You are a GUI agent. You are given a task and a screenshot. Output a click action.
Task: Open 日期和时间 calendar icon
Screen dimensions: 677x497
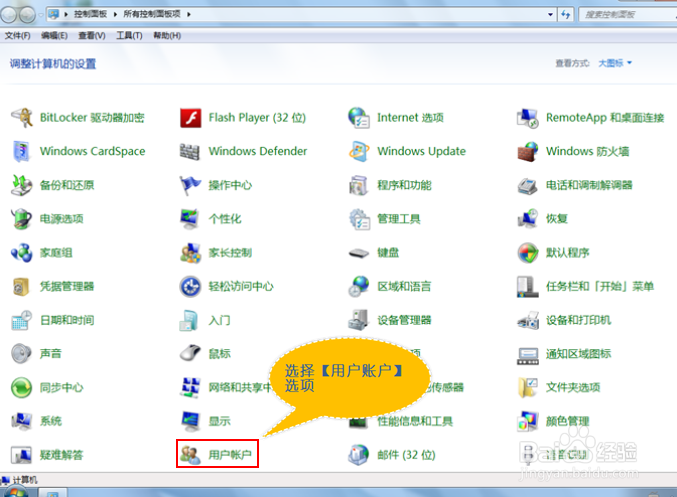click(x=22, y=320)
